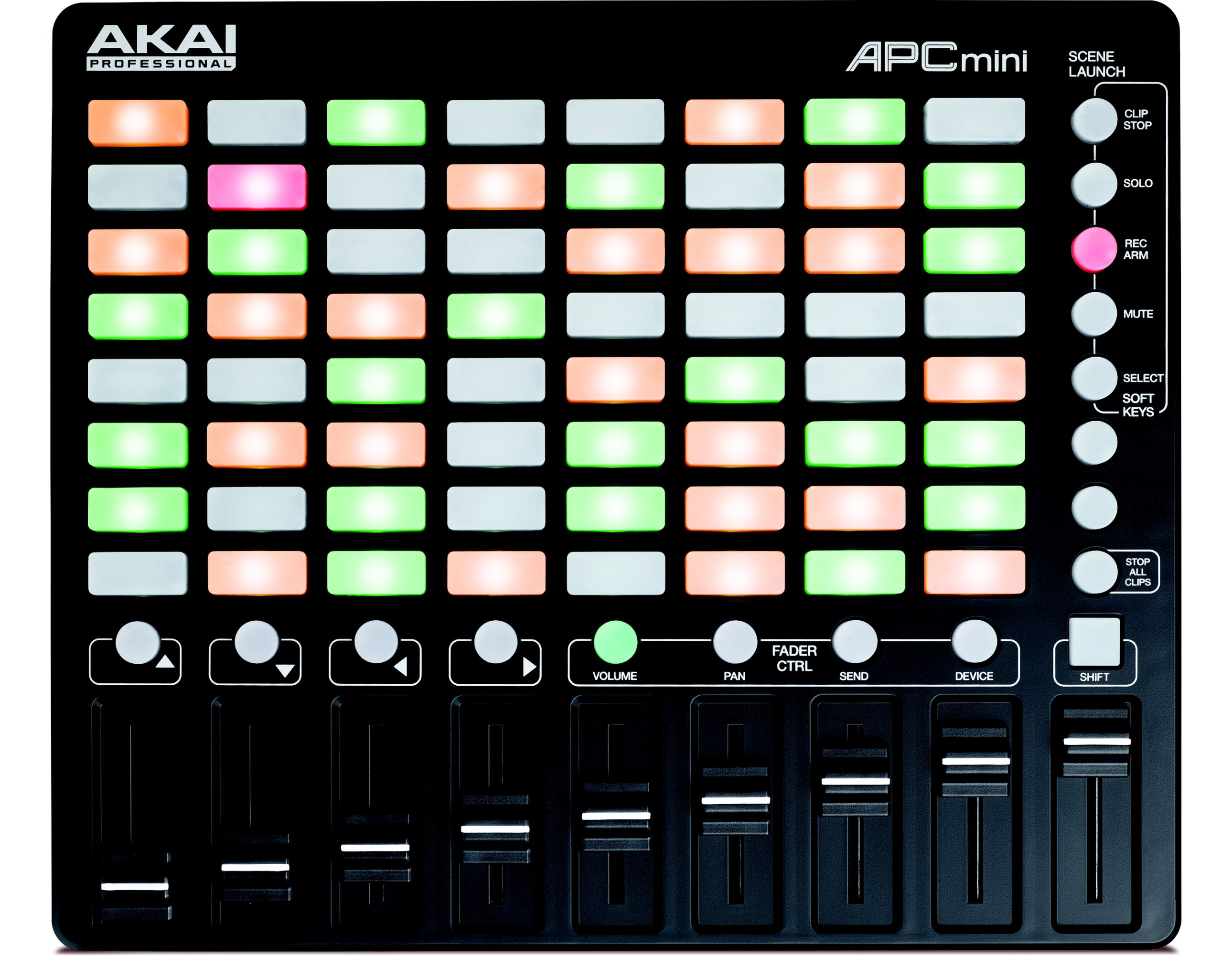Viewport: 1232px width, 955px height.
Task: Hit the Stop All Clips button
Action: pyautogui.click(x=1094, y=572)
